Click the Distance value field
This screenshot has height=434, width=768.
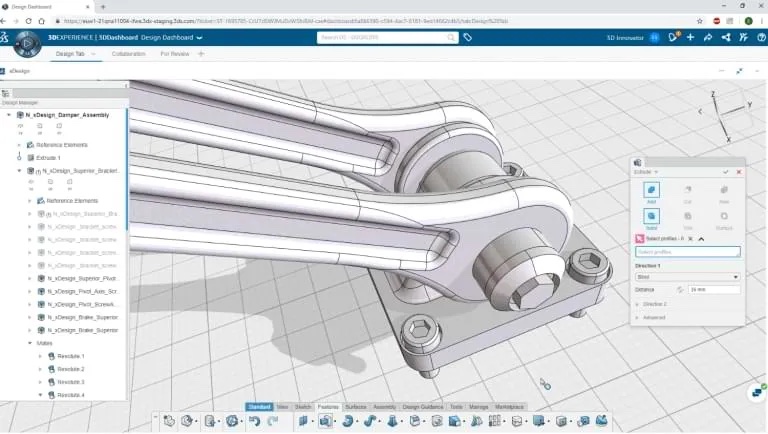[714, 289]
